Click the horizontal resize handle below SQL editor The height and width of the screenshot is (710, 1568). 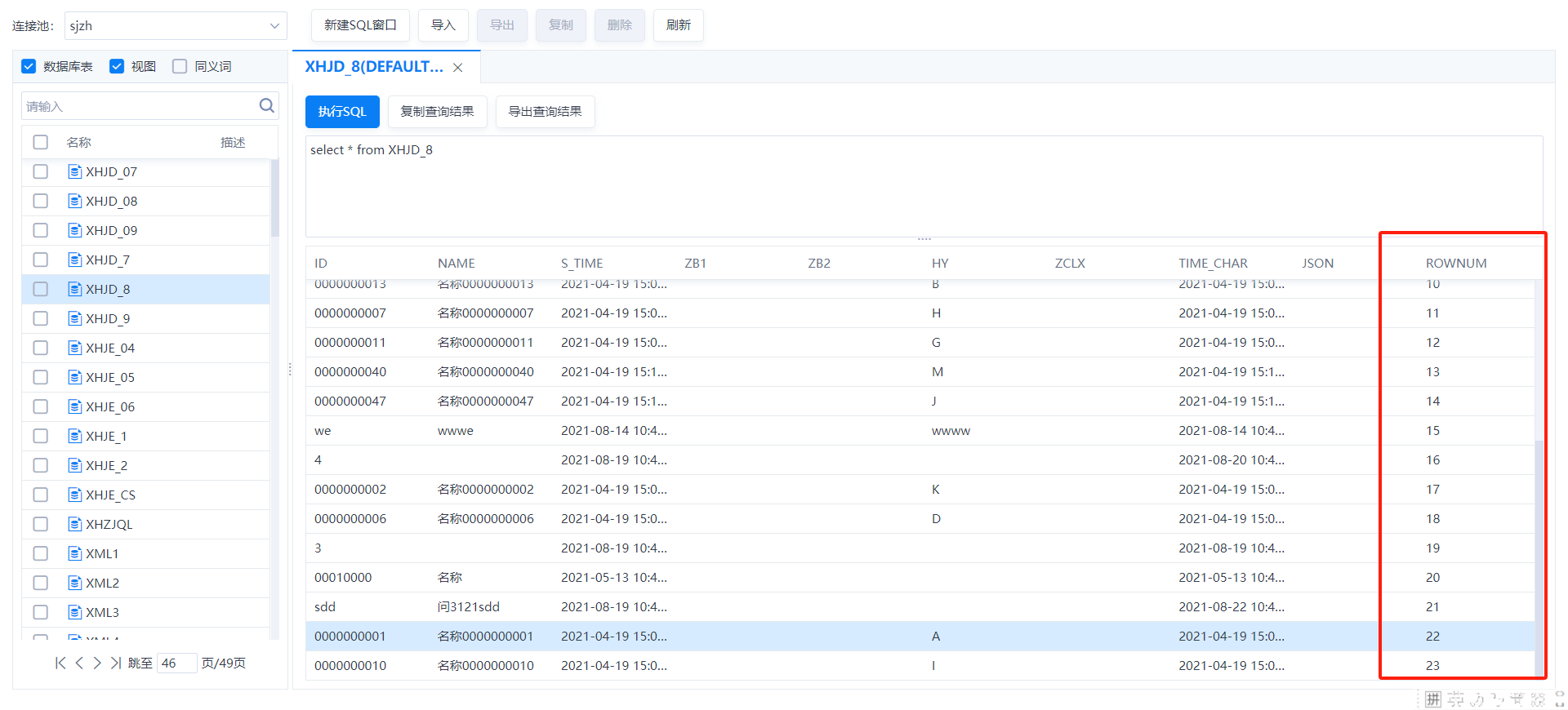tap(924, 239)
